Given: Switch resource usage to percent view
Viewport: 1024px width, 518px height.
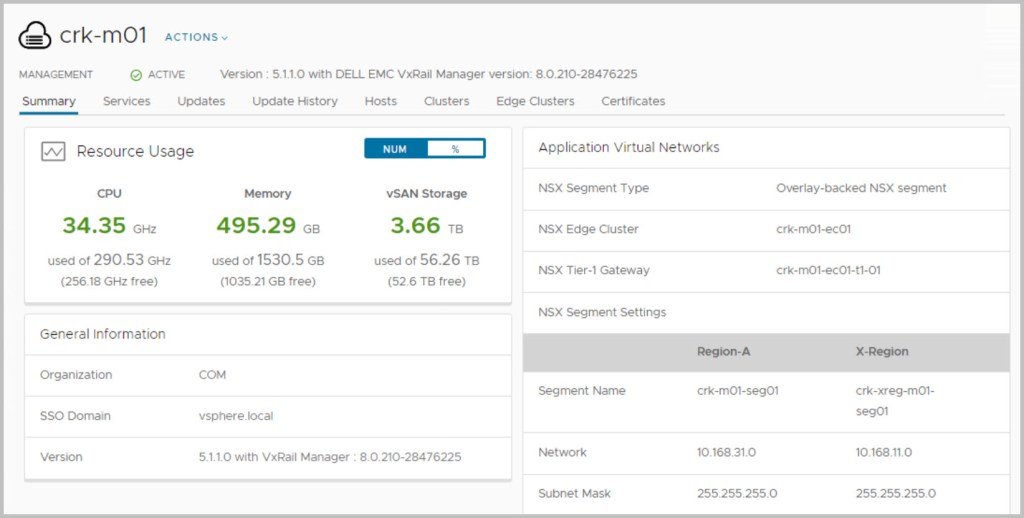Looking at the screenshot, I should coord(455,149).
